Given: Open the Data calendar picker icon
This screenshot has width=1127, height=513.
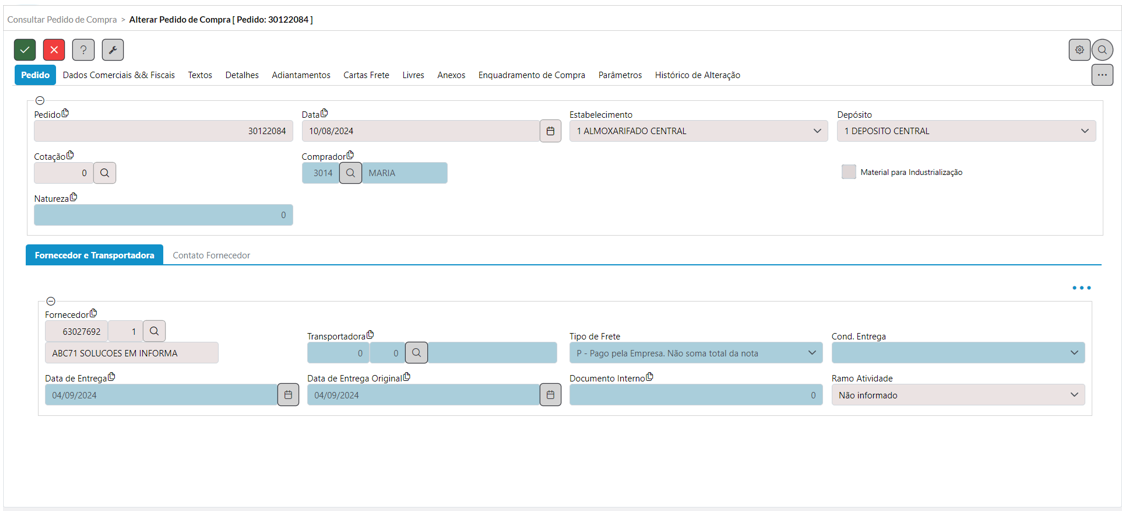Looking at the screenshot, I should [551, 131].
